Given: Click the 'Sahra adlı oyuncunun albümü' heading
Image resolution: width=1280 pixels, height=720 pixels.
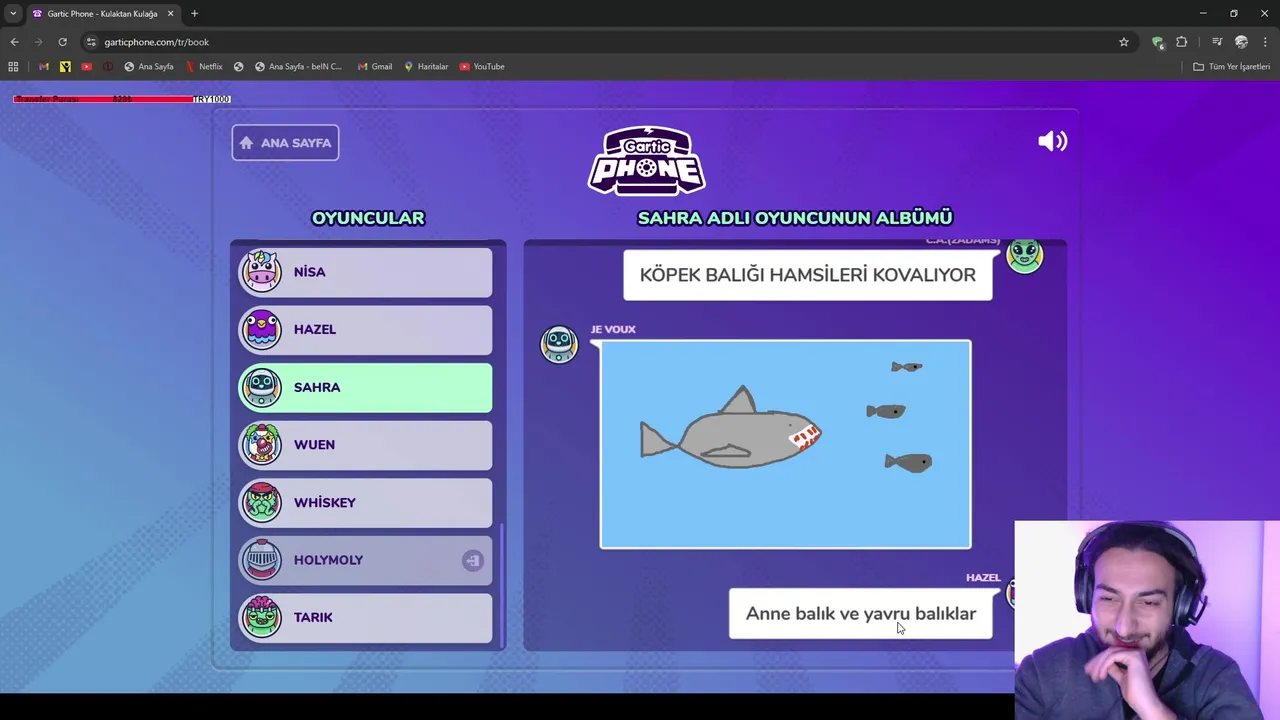Looking at the screenshot, I should coord(795,218).
